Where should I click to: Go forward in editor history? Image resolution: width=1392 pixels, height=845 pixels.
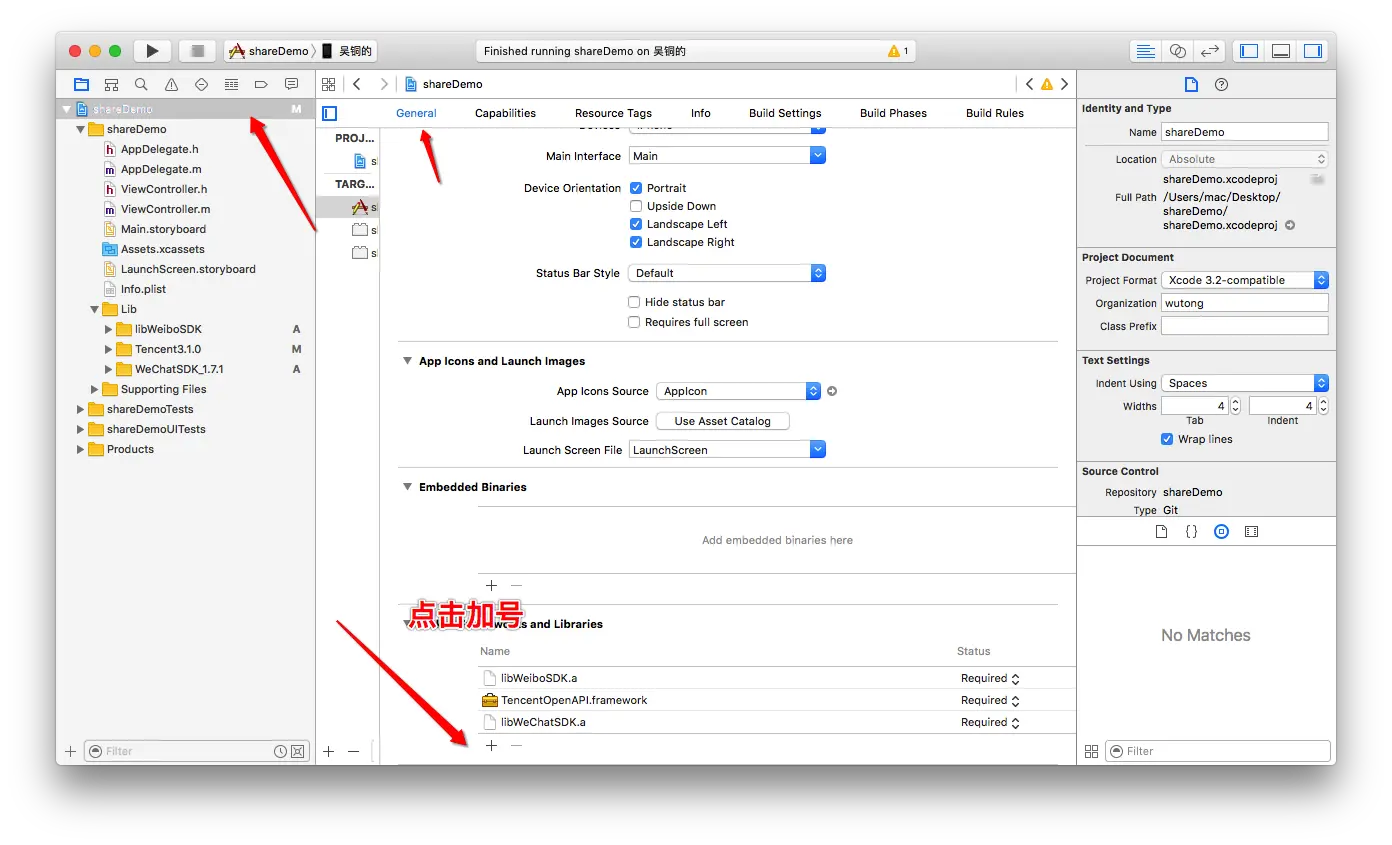(384, 84)
